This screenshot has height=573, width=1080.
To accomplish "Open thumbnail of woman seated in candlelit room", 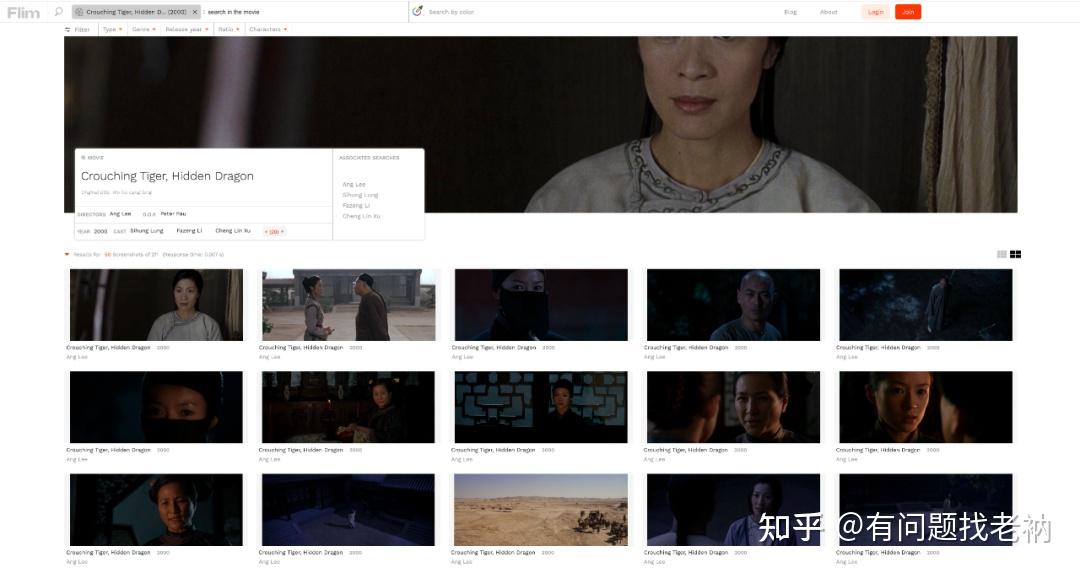I will (349, 407).
